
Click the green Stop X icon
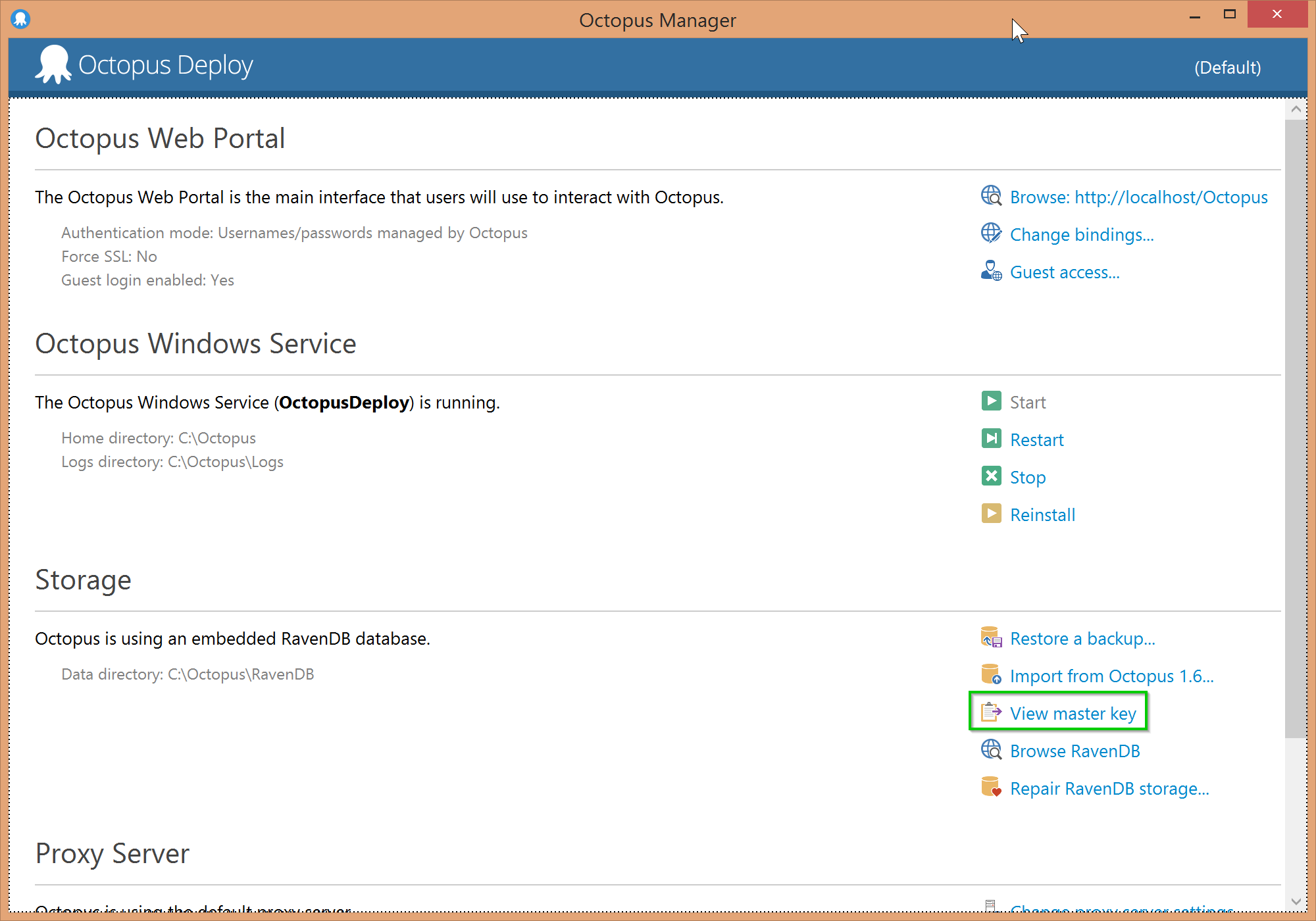(x=991, y=476)
